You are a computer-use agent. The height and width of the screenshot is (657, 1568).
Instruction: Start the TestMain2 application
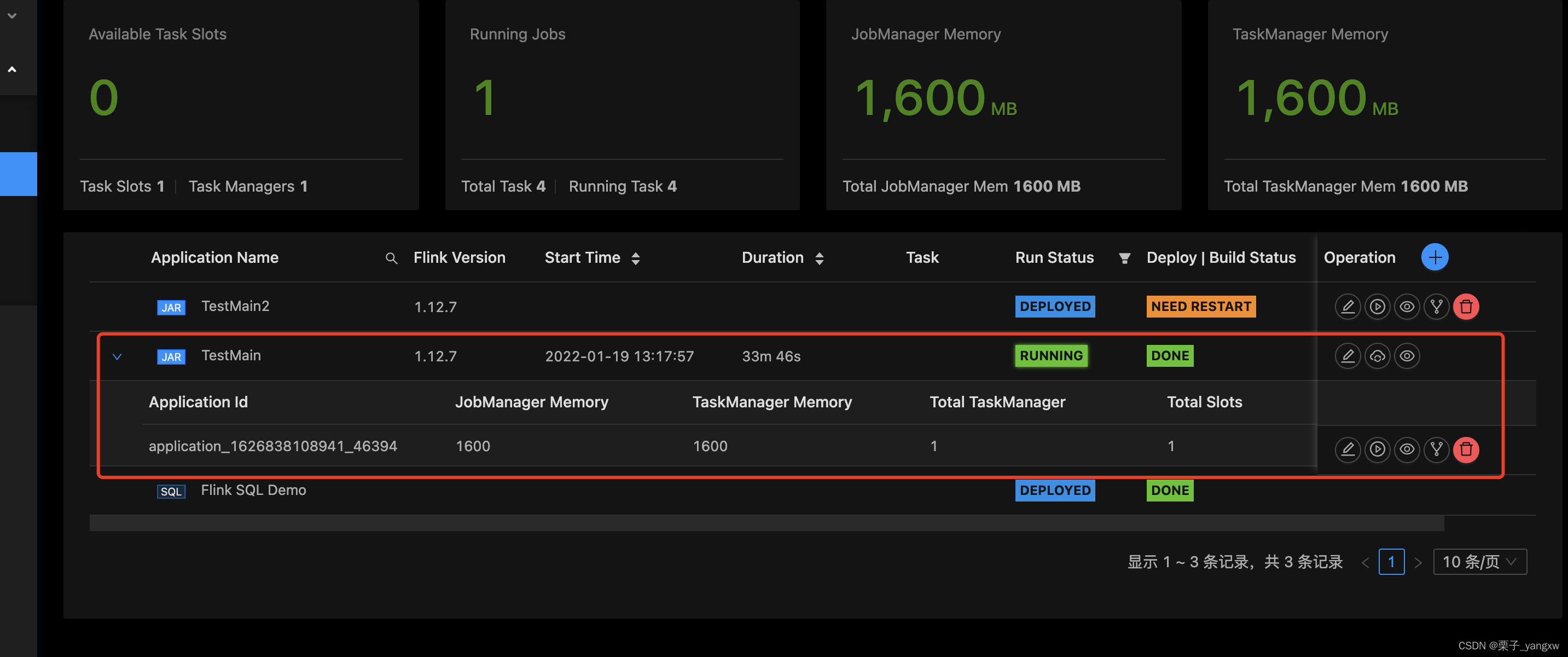pyautogui.click(x=1377, y=306)
